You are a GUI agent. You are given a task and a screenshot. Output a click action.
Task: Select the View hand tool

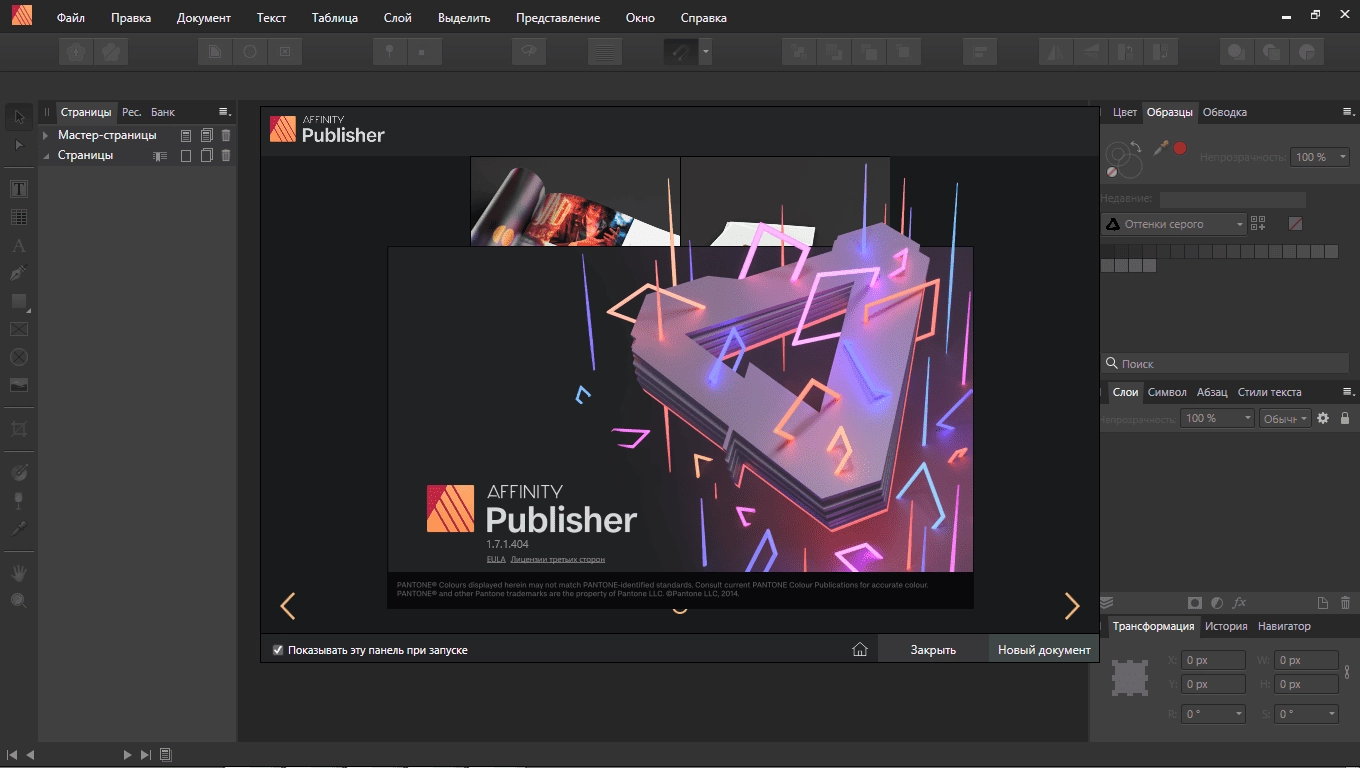pyautogui.click(x=19, y=573)
